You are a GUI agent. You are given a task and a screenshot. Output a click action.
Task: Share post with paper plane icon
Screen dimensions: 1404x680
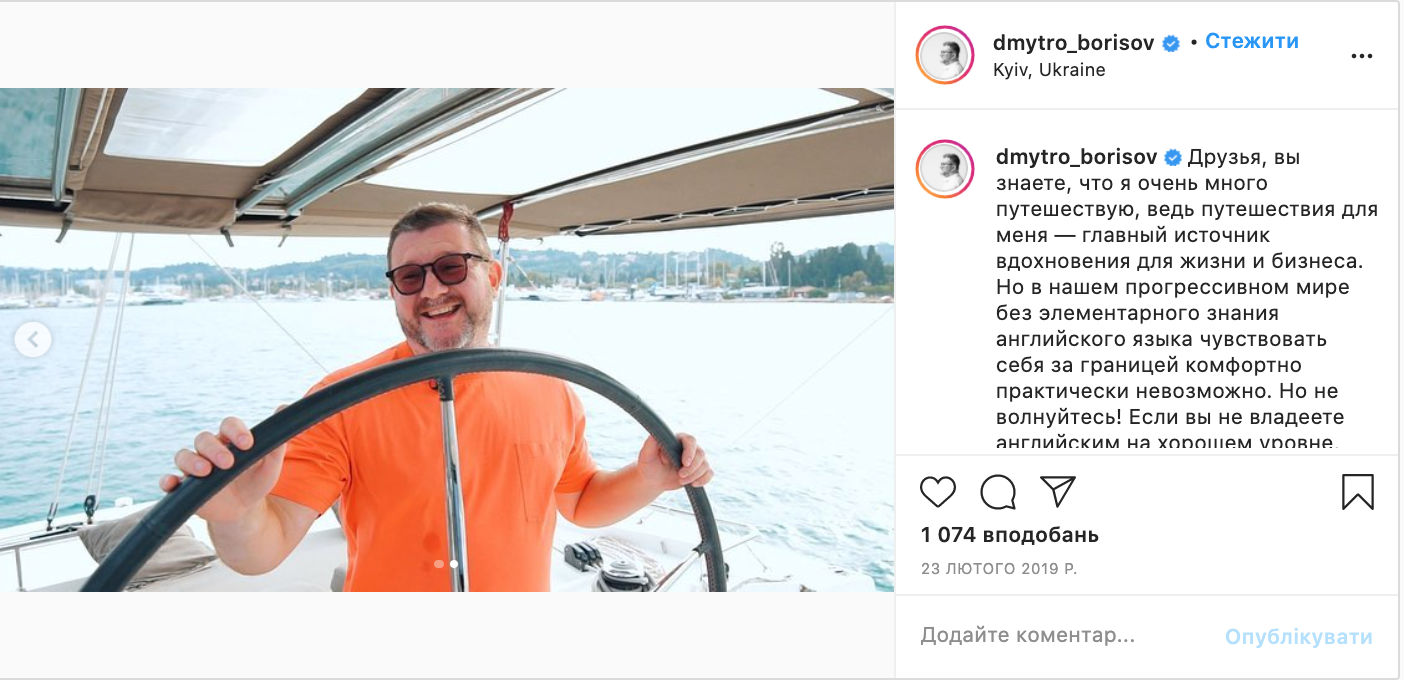tap(1058, 491)
